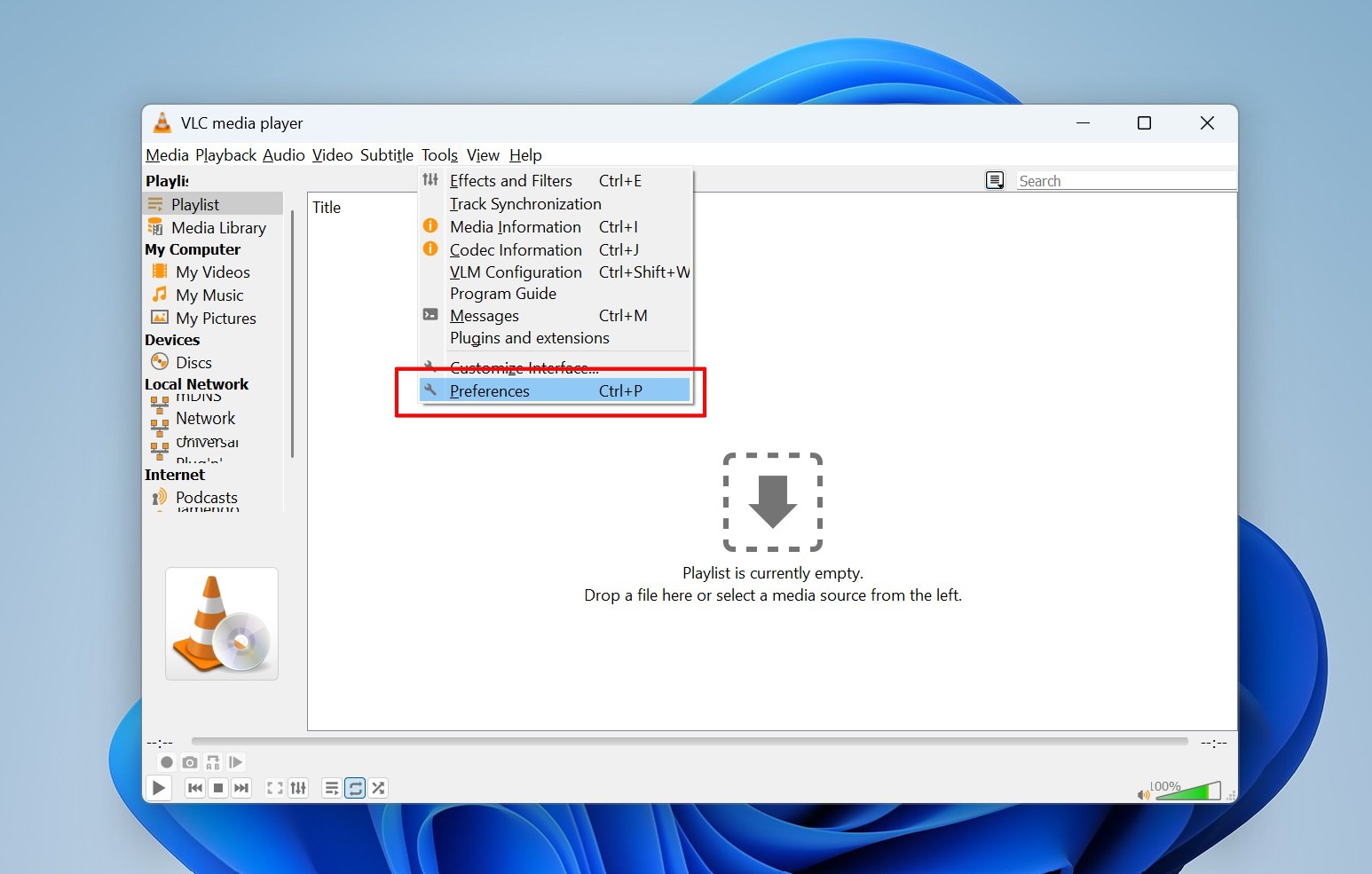Choose Track Synchronization from Tools menu

(555, 204)
